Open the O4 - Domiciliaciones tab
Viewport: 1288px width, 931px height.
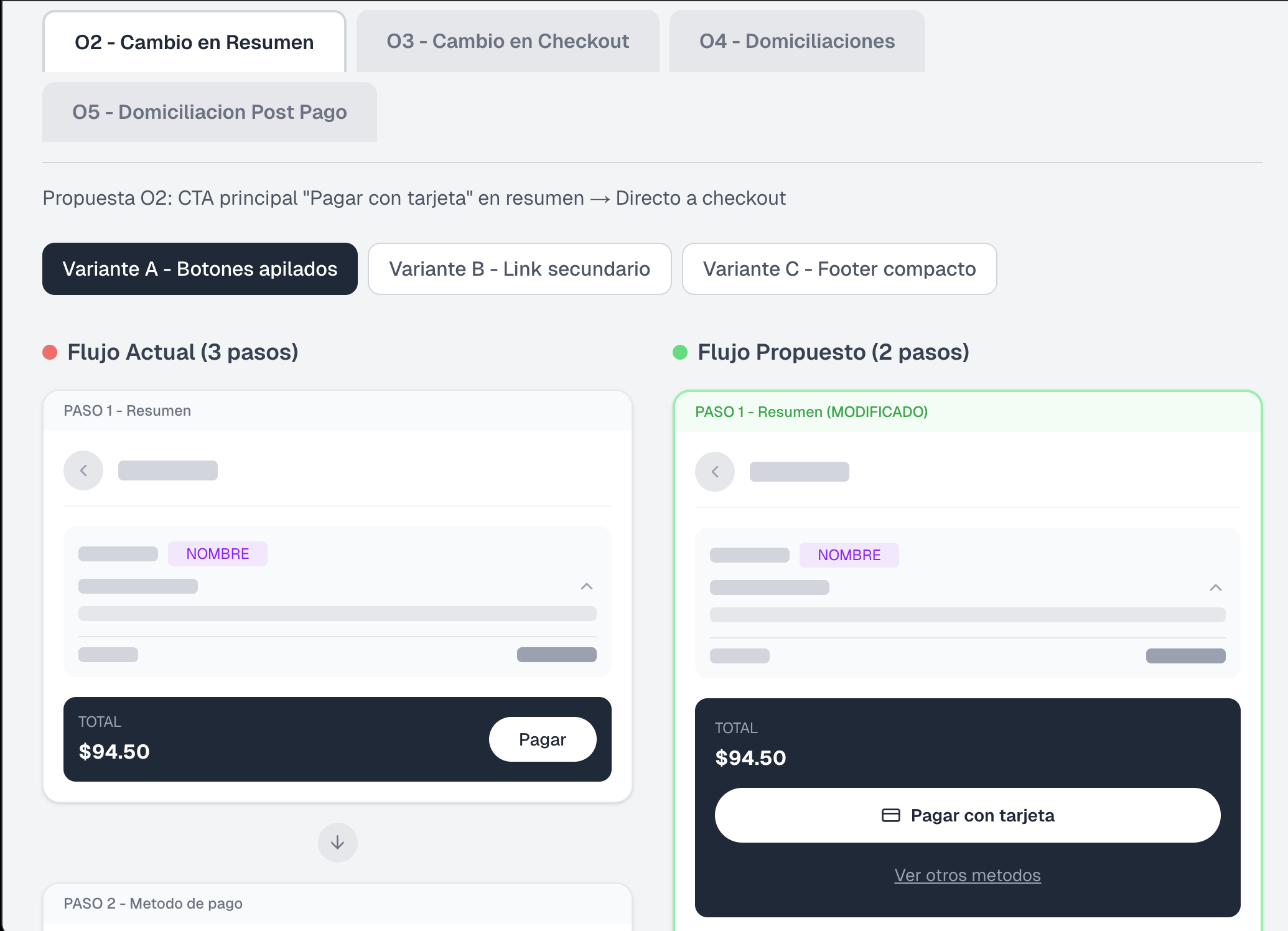(x=797, y=41)
